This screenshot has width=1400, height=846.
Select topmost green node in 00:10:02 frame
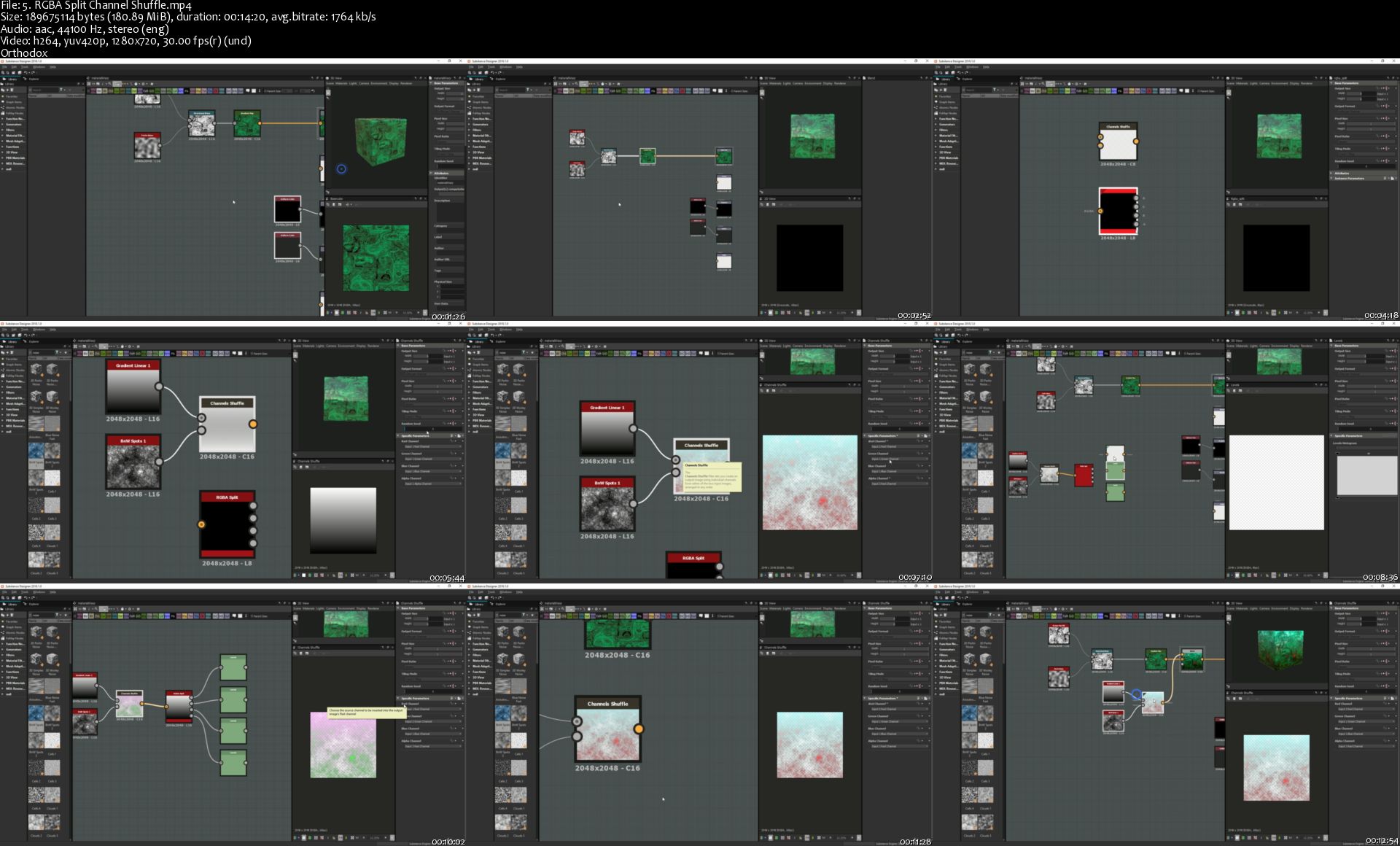(233, 667)
